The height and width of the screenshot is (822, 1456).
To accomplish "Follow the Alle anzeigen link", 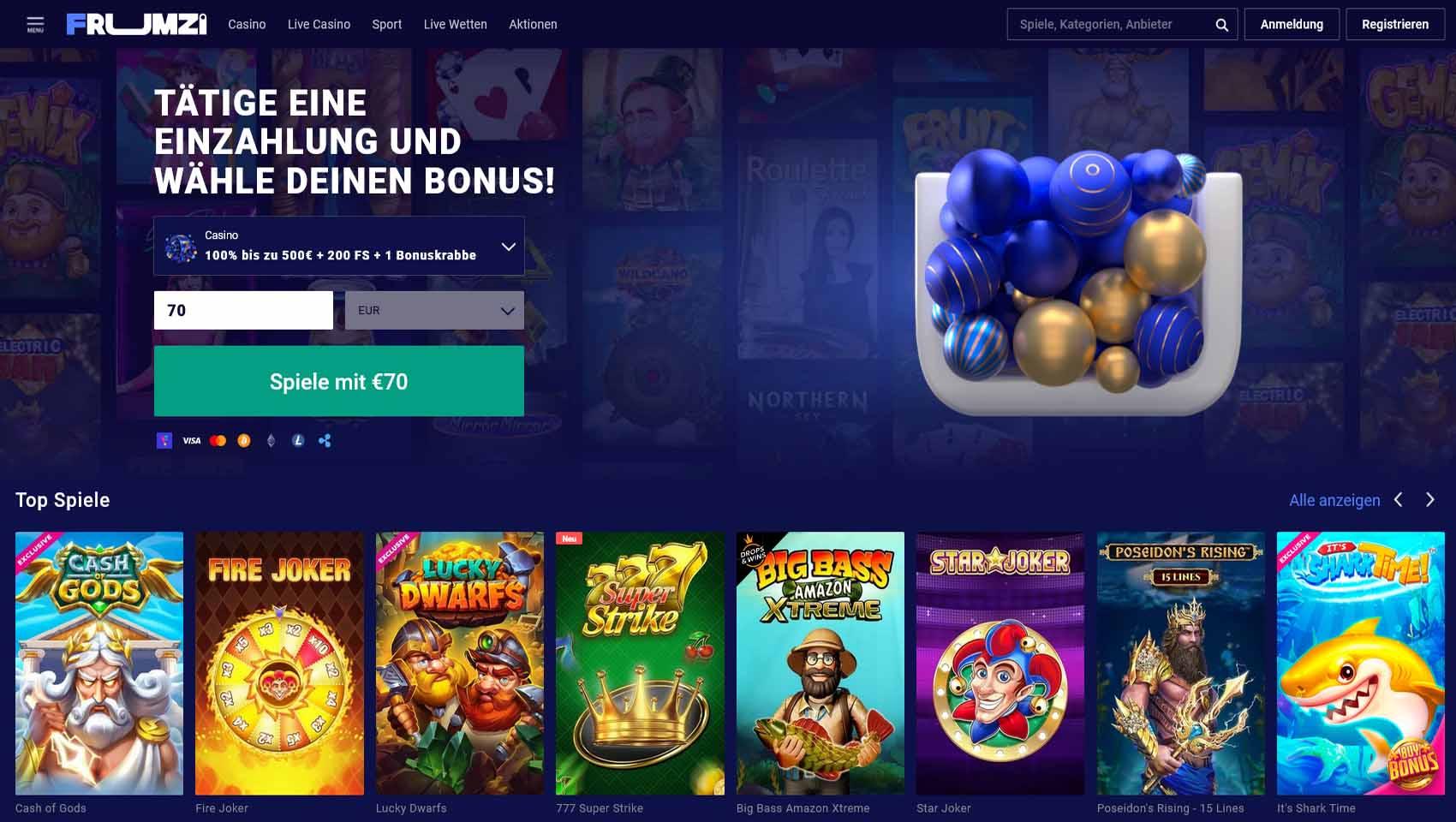I will [1334, 500].
